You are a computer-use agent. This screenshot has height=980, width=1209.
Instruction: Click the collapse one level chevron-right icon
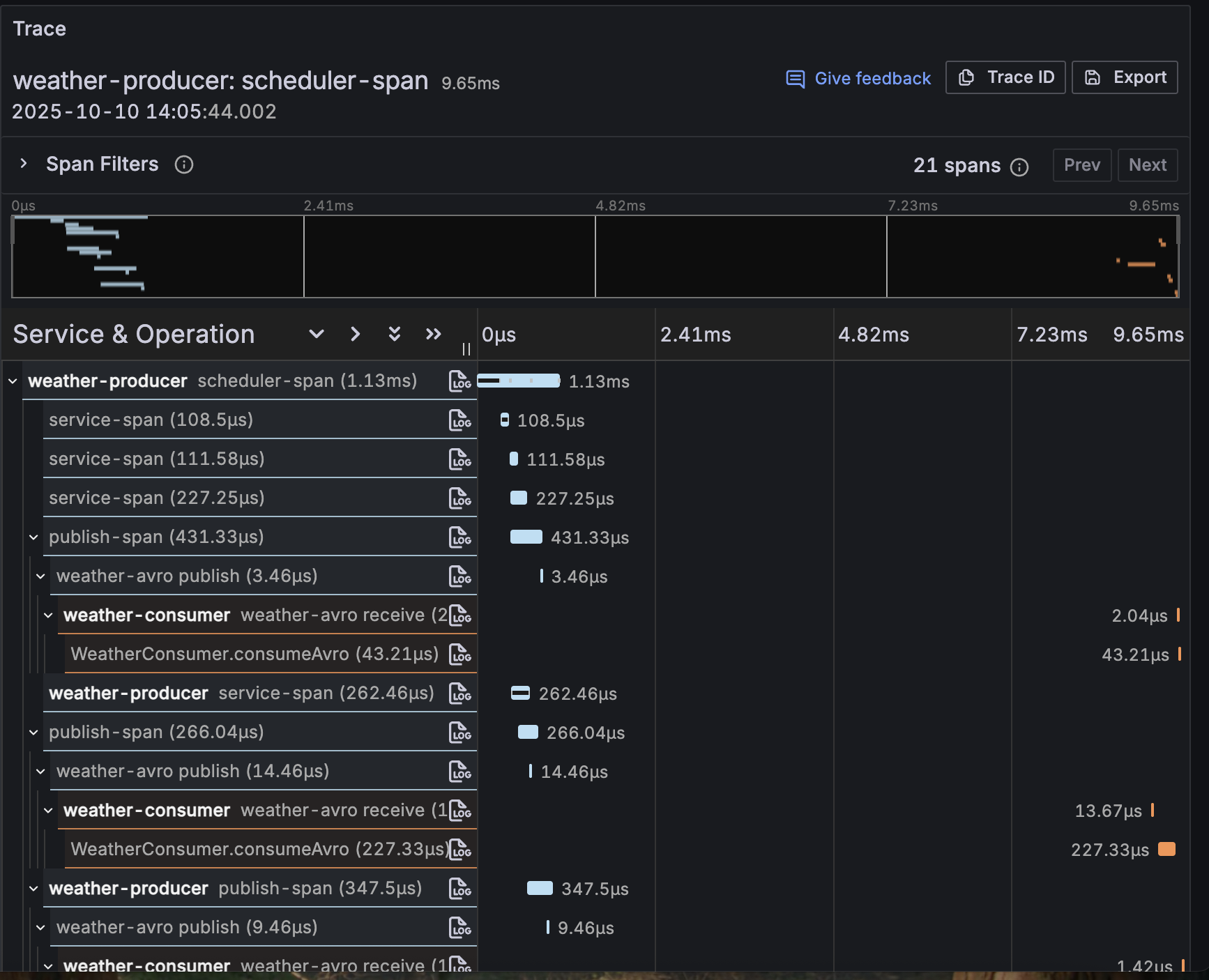[x=356, y=334]
